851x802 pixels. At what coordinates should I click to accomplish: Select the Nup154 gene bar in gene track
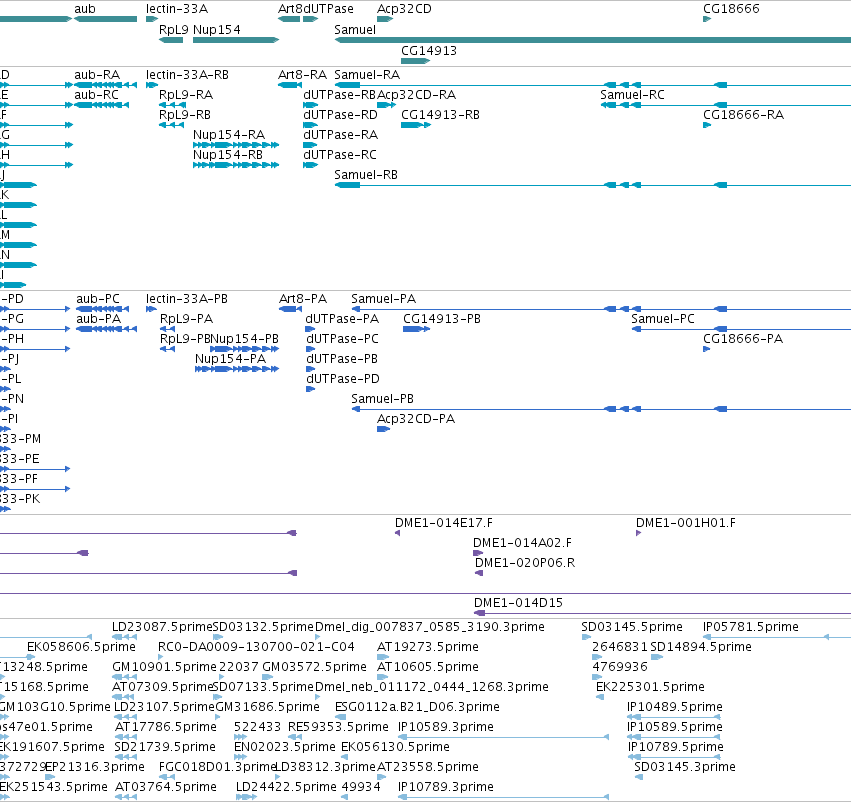coord(236,40)
